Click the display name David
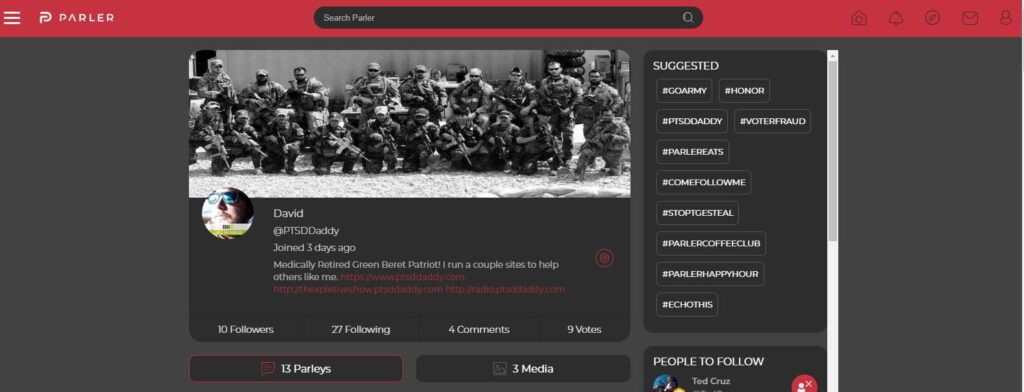The height and width of the screenshot is (392, 1024). [x=288, y=213]
